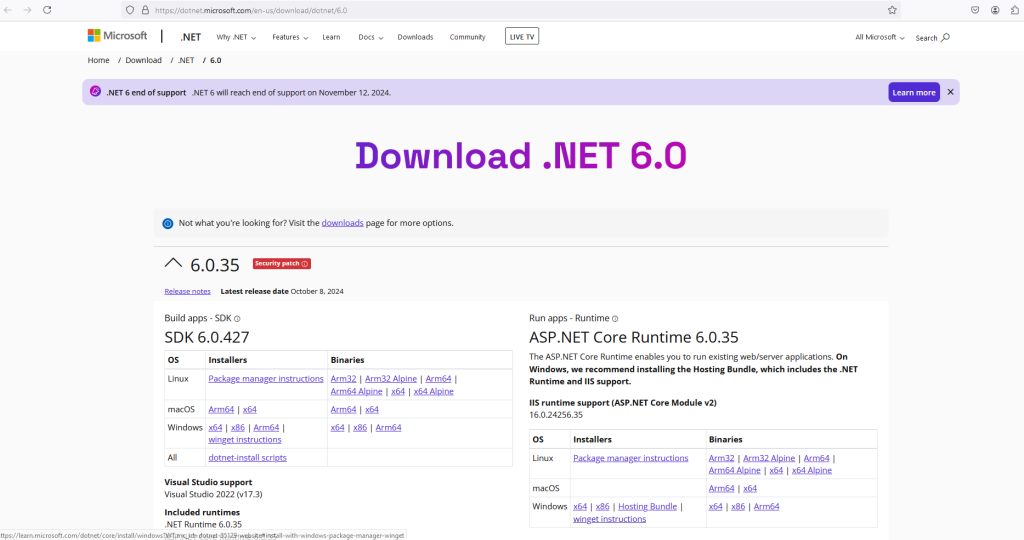This screenshot has width=1024, height=540.
Task: Open the dotnet-install scripts link
Action: [x=248, y=458]
